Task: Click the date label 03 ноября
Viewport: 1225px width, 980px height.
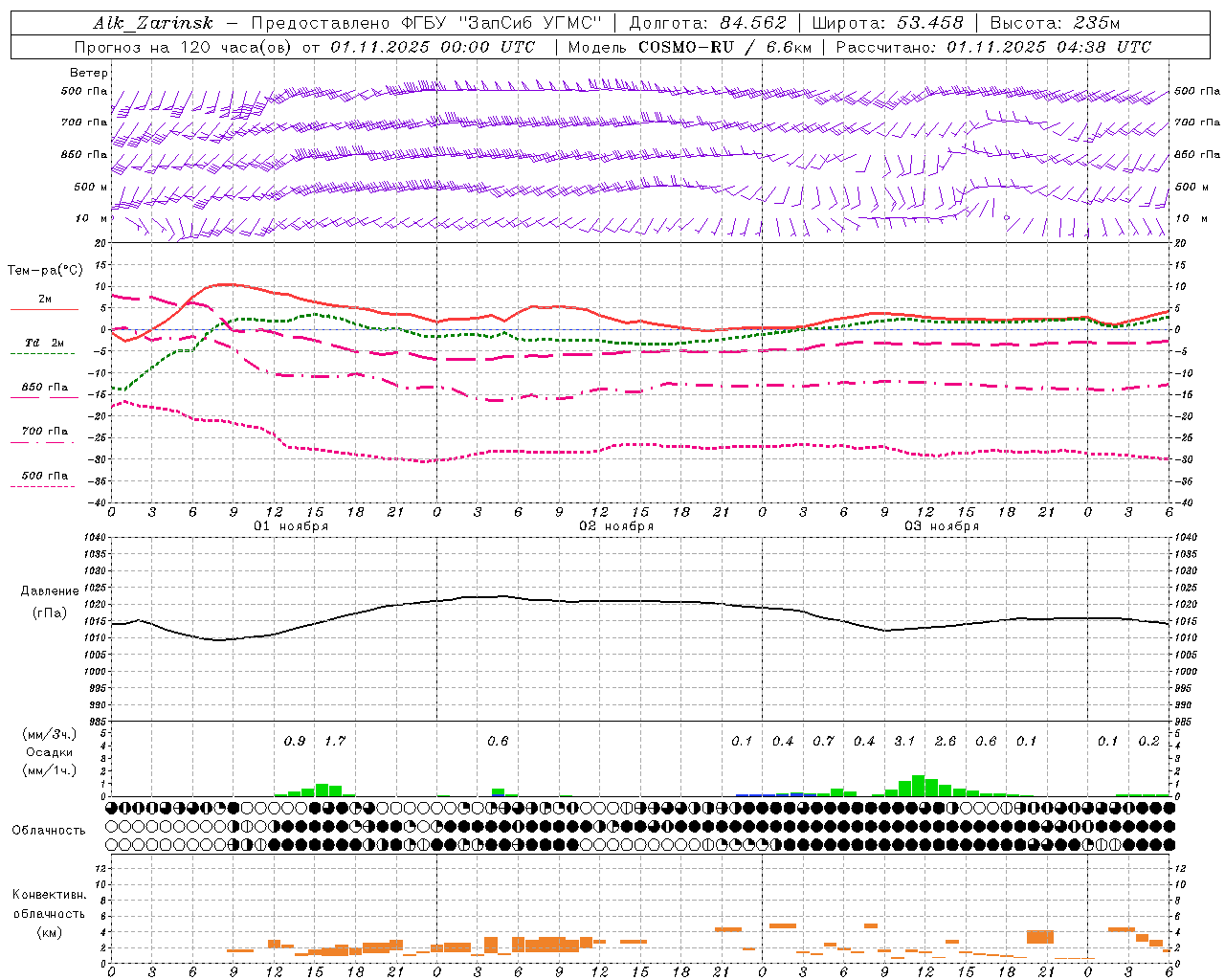Action: click(x=942, y=526)
